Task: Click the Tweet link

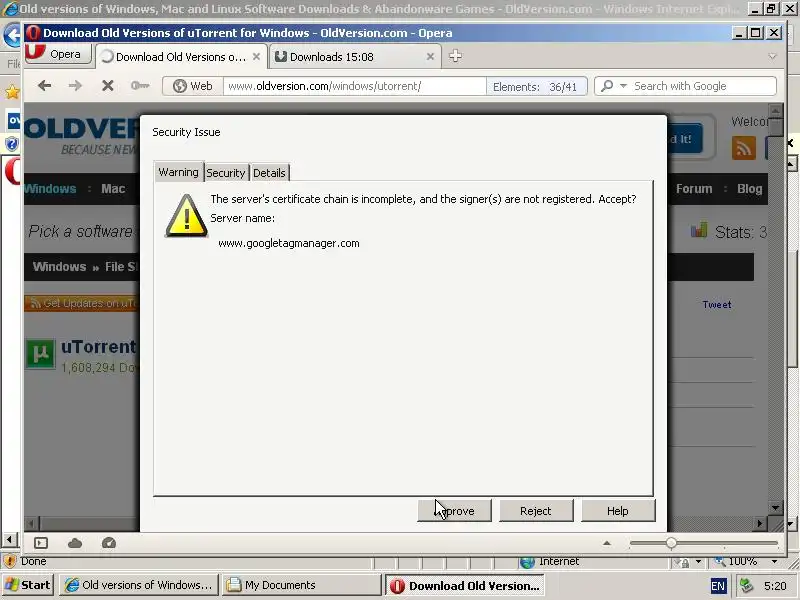Action: tap(717, 305)
